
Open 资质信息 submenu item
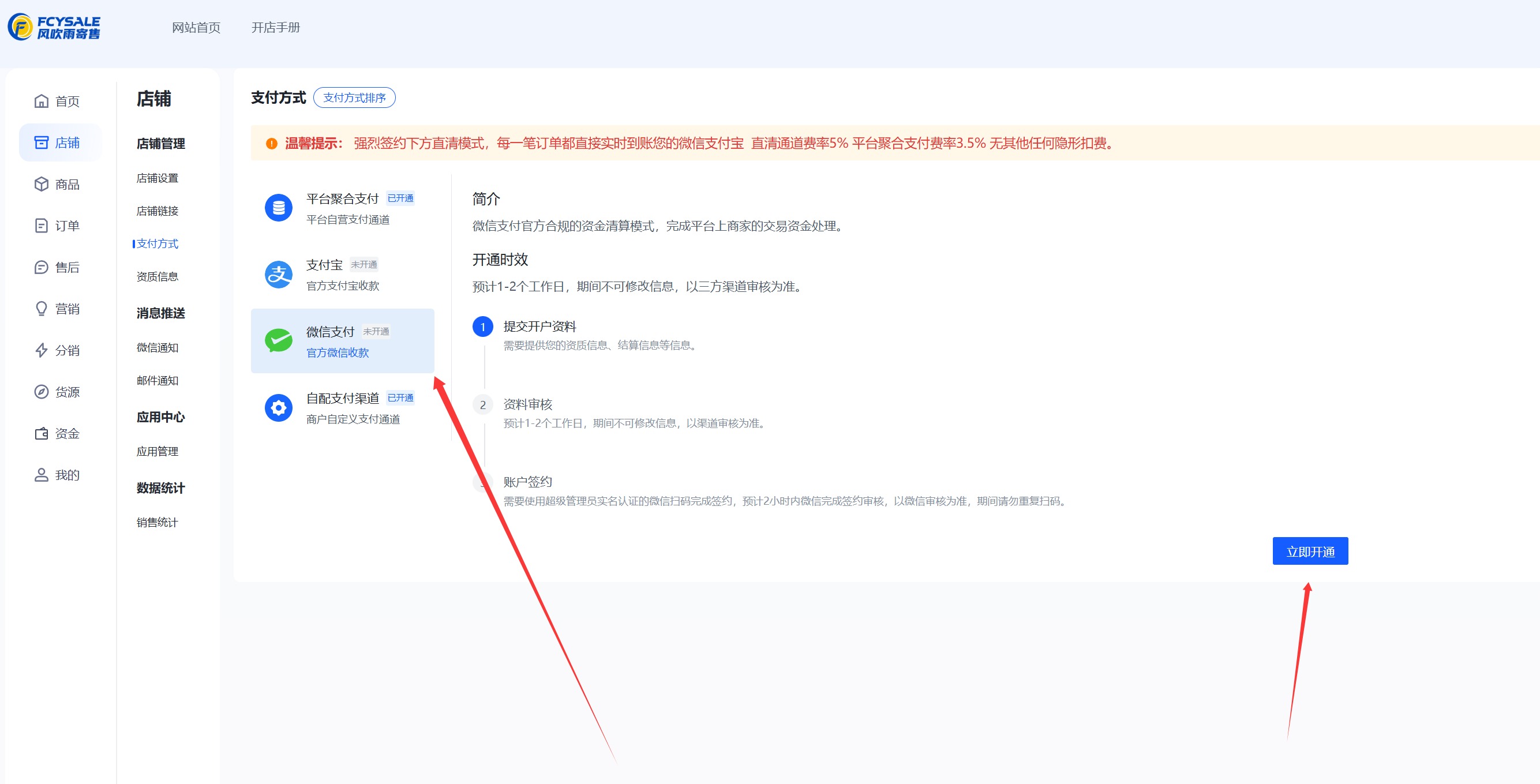157,276
